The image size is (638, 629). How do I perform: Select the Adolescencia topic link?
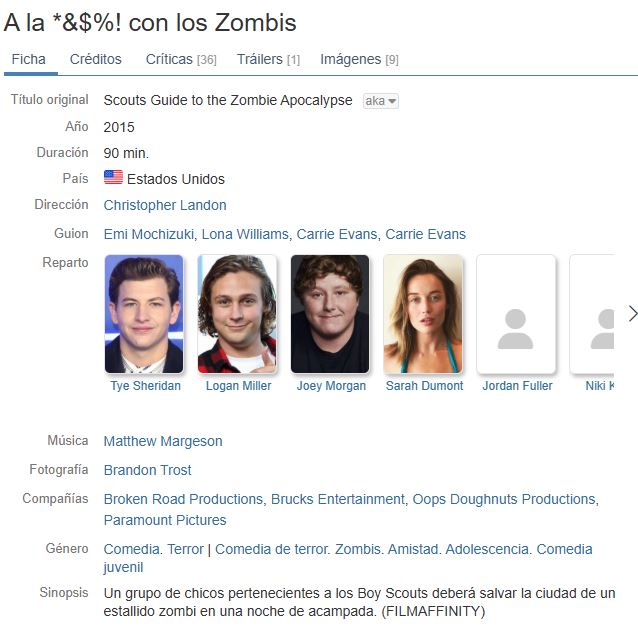coord(487,549)
